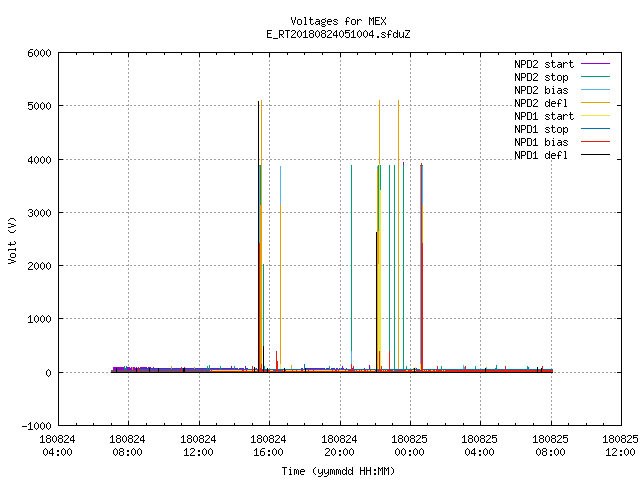Click the 'Volt (V)' y-axis label
640x480 pixels.
(12, 241)
